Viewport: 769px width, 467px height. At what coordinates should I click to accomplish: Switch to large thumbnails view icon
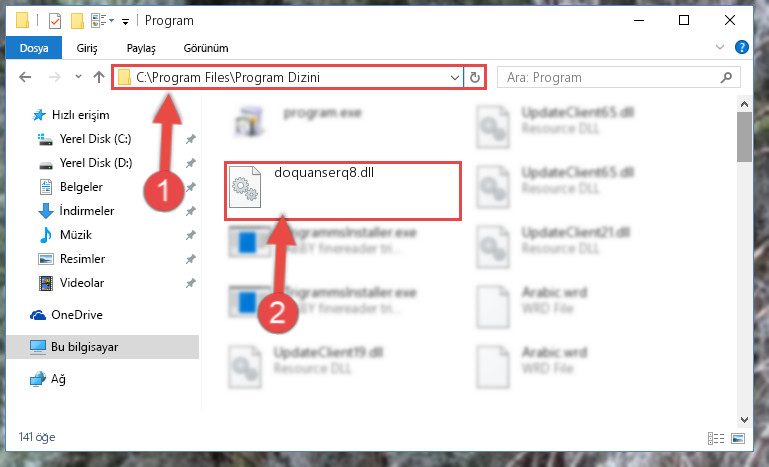738,438
